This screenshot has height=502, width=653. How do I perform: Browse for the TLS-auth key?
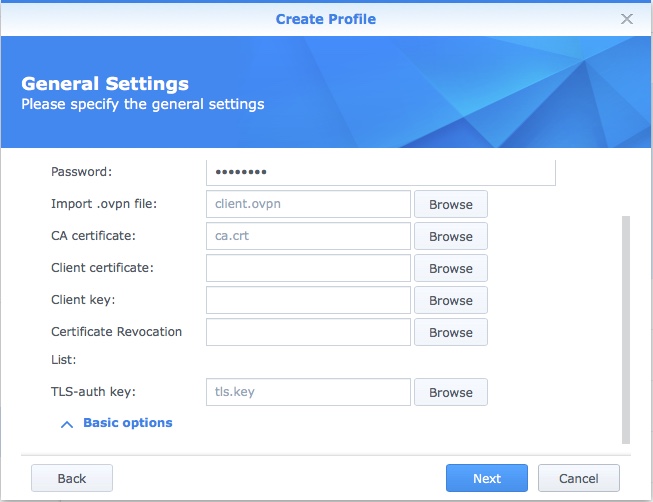450,392
